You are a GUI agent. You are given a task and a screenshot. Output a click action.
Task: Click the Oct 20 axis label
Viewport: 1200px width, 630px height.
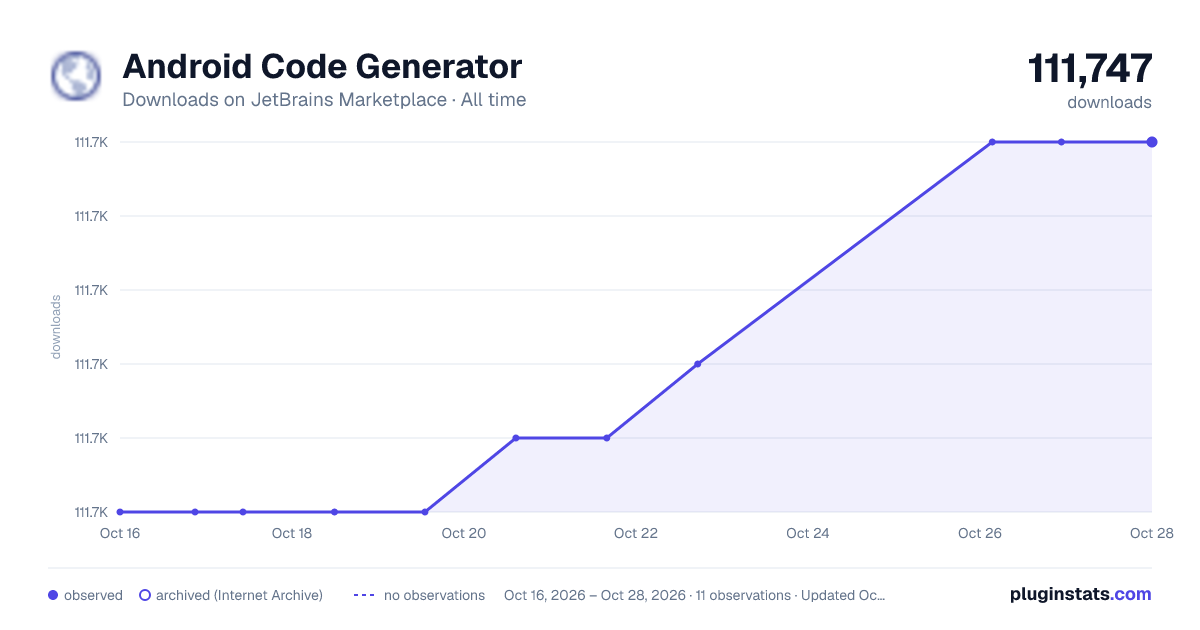pyautogui.click(x=464, y=533)
